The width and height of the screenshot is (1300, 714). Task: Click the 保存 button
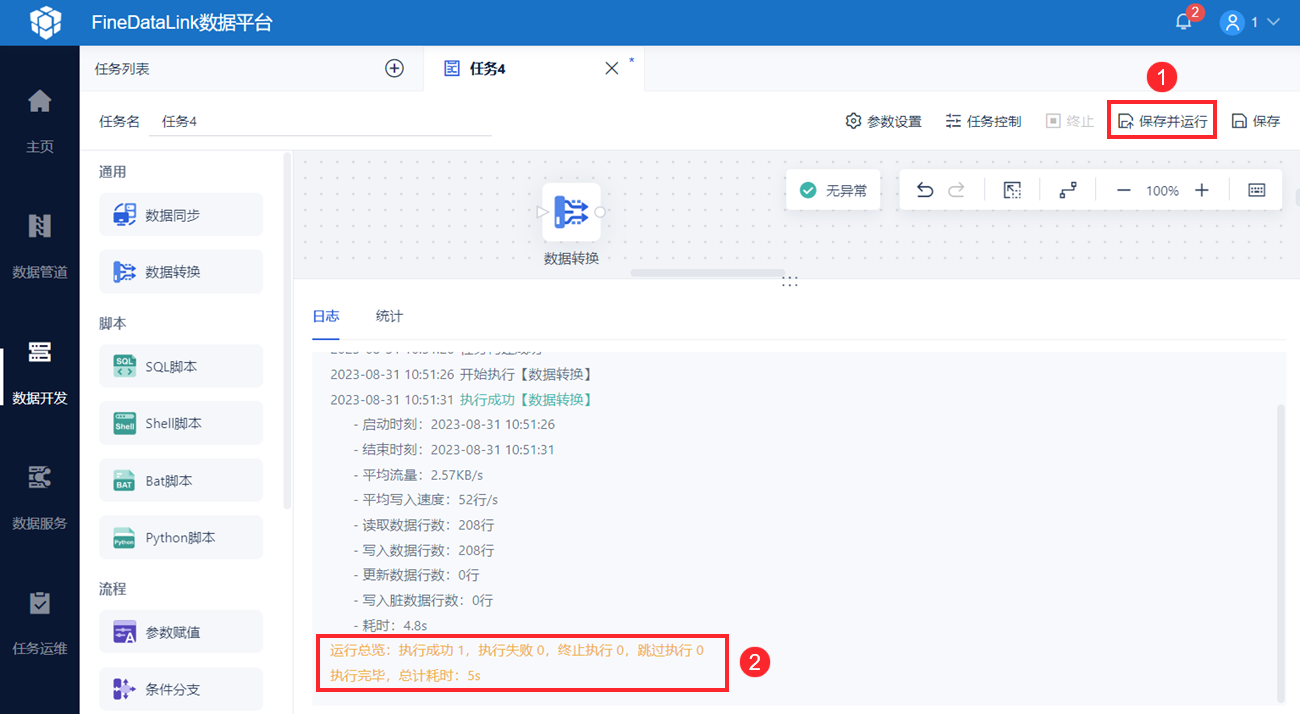(1256, 121)
